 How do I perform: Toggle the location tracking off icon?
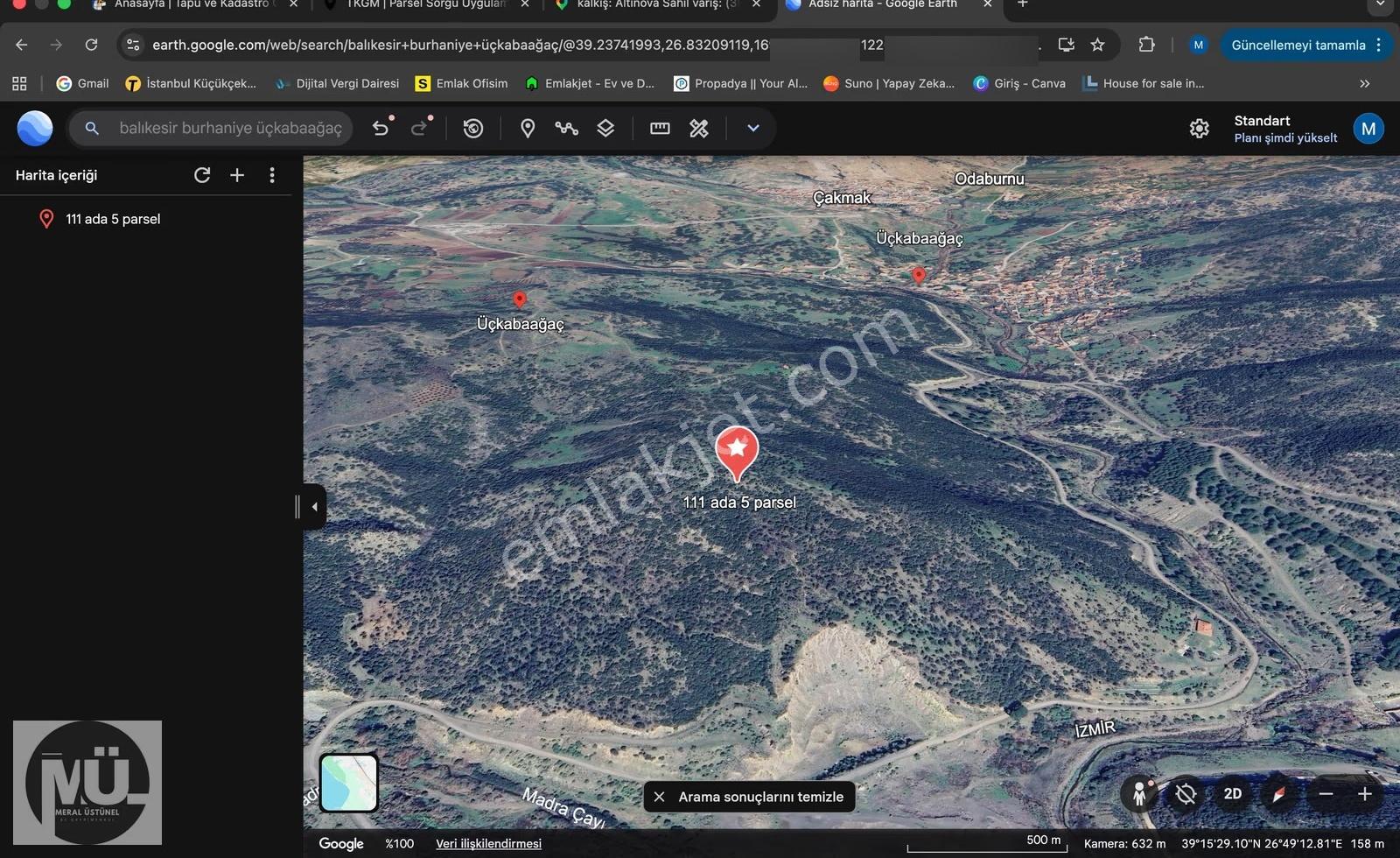1186,794
